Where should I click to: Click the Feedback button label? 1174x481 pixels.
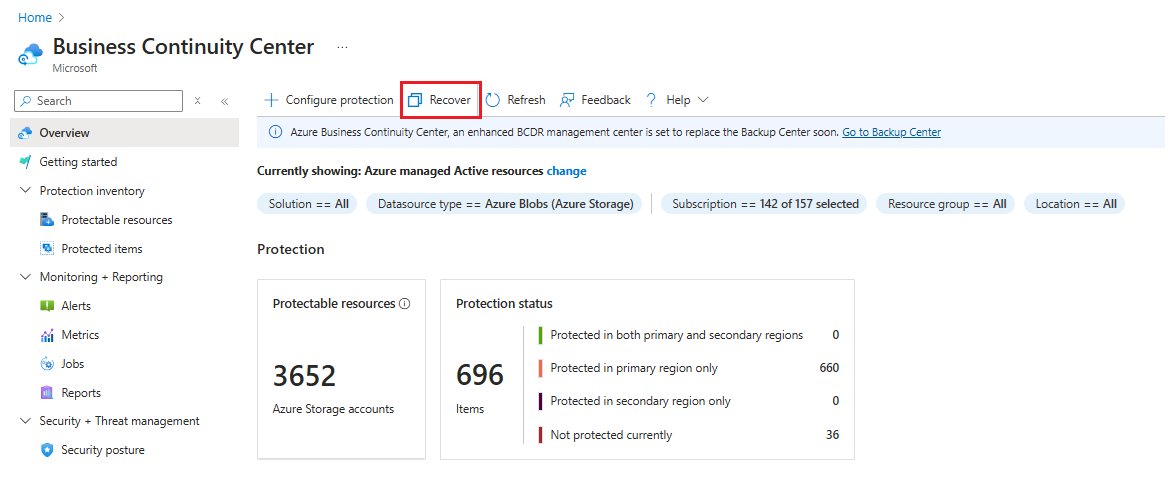606,100
